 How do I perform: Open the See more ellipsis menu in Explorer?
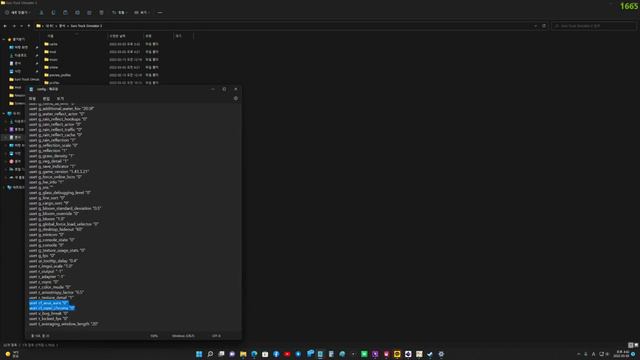[160, 13]
